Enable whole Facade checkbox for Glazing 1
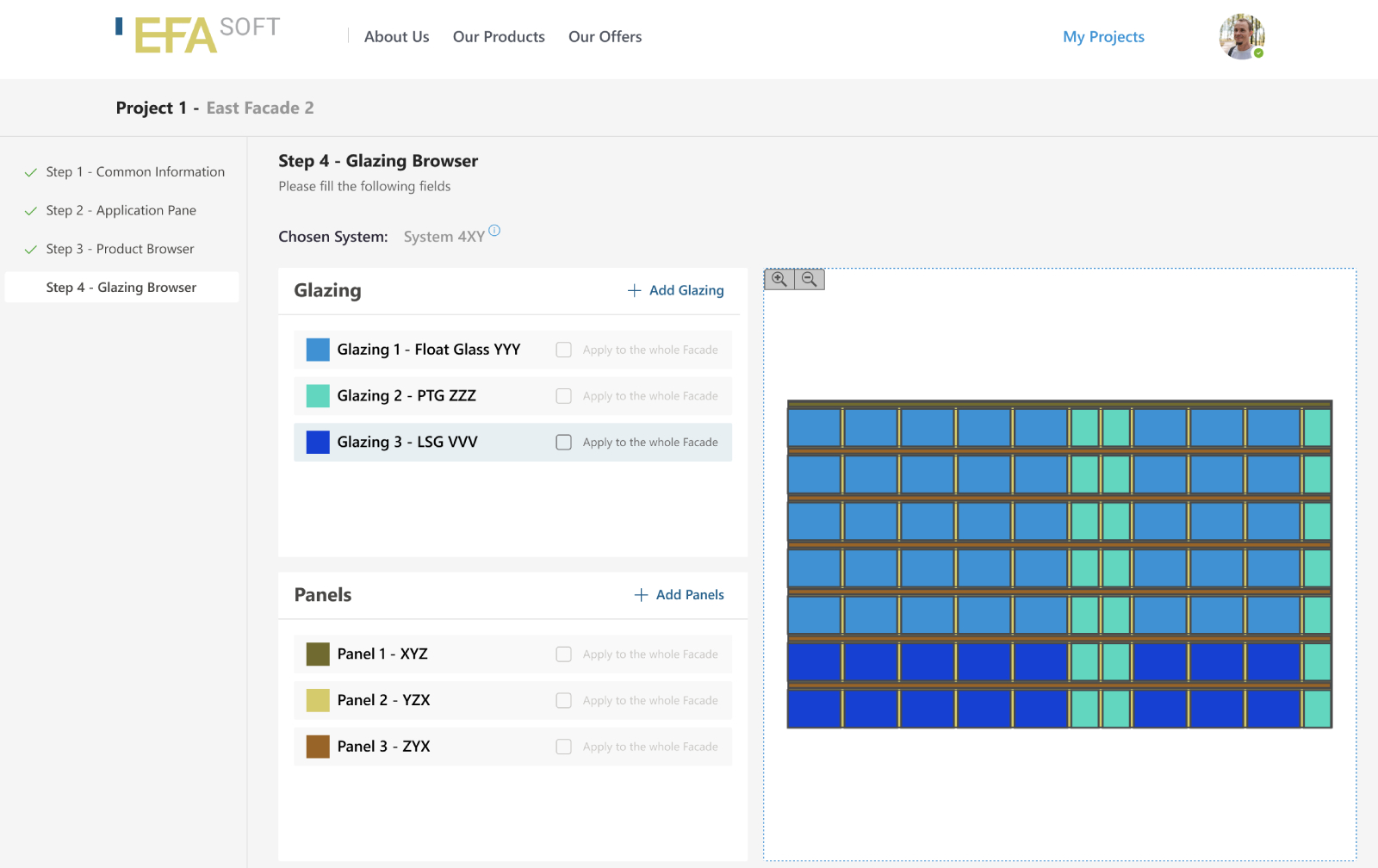This screenshot has width=1378, height=868. pos(563,350)
